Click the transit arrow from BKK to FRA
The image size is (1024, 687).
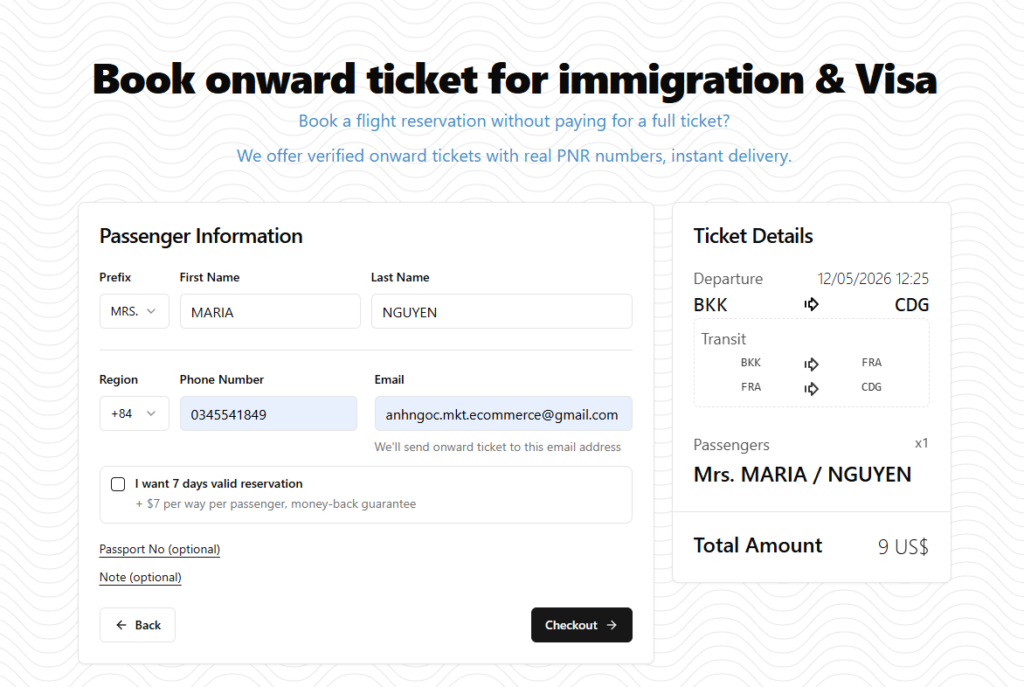pos(811,362)
